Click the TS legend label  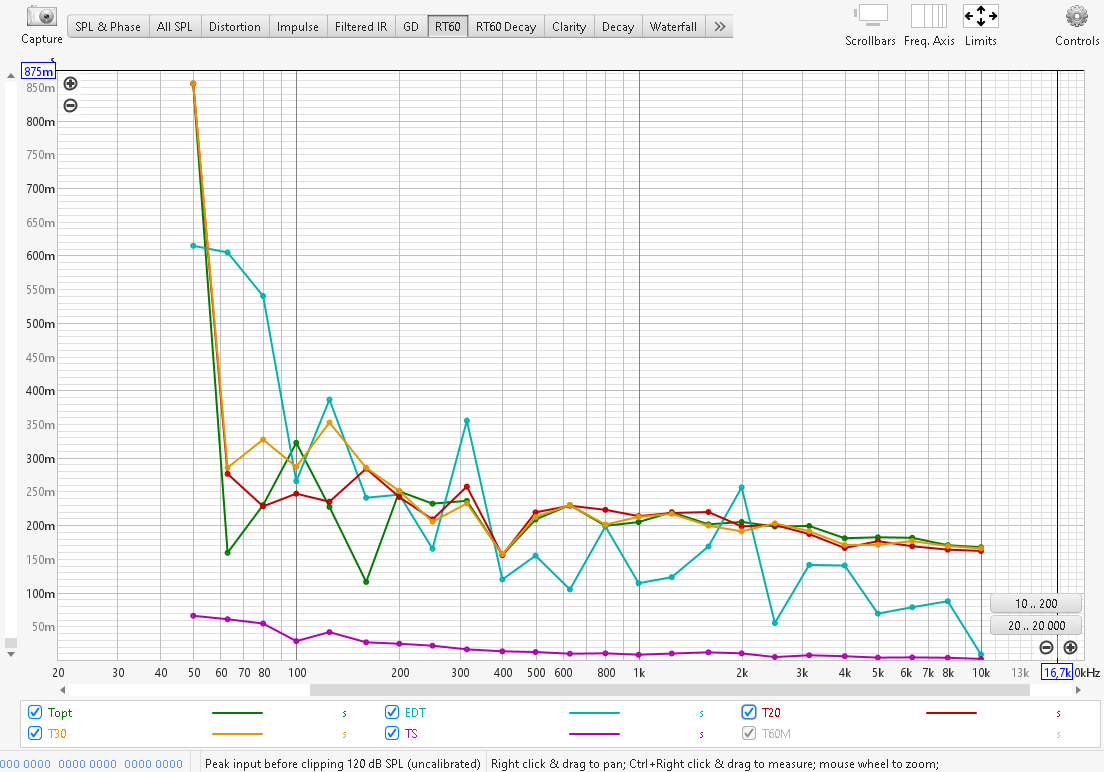tap(411, 734)
